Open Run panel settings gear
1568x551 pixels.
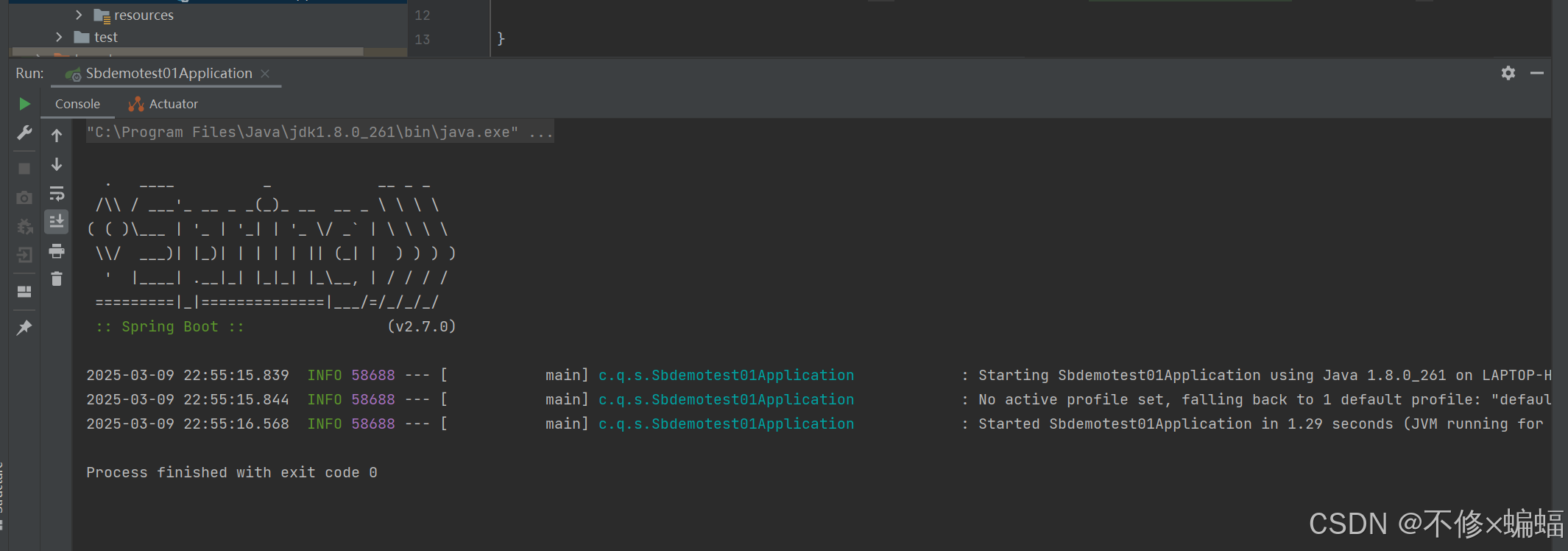(x=1508, y=73)
